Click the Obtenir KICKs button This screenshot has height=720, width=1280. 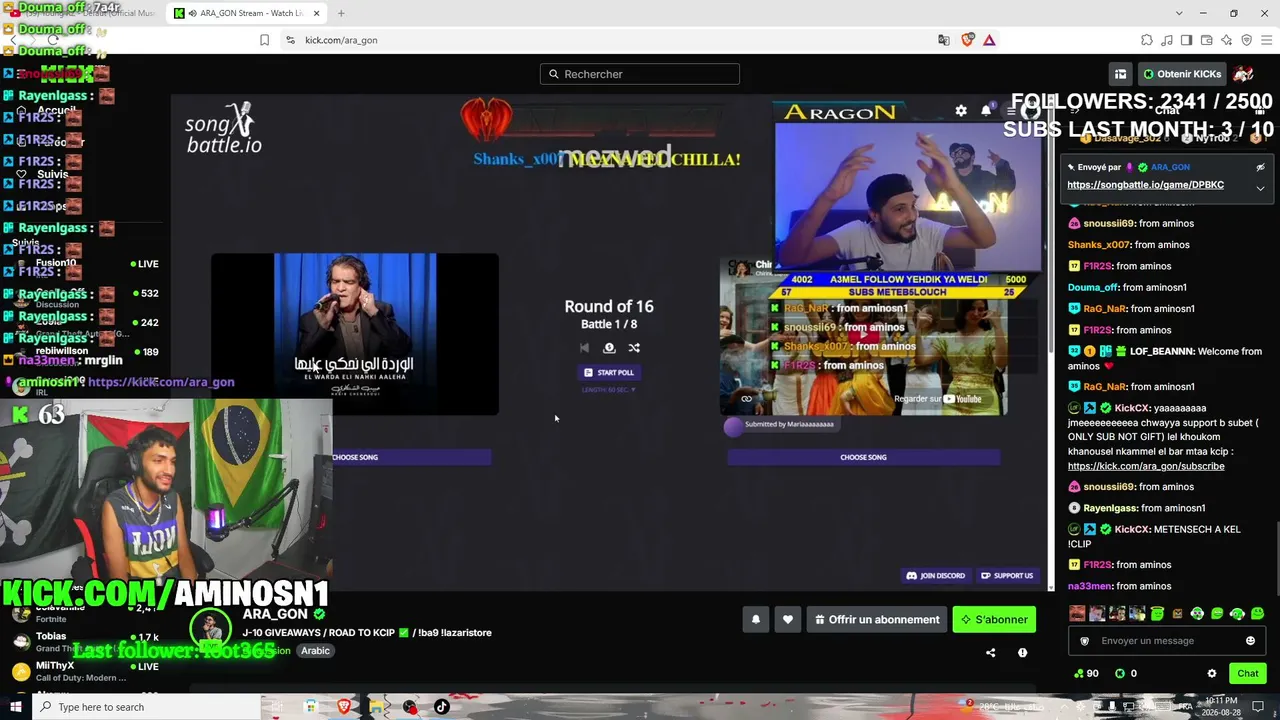[x=1182, y=74]
